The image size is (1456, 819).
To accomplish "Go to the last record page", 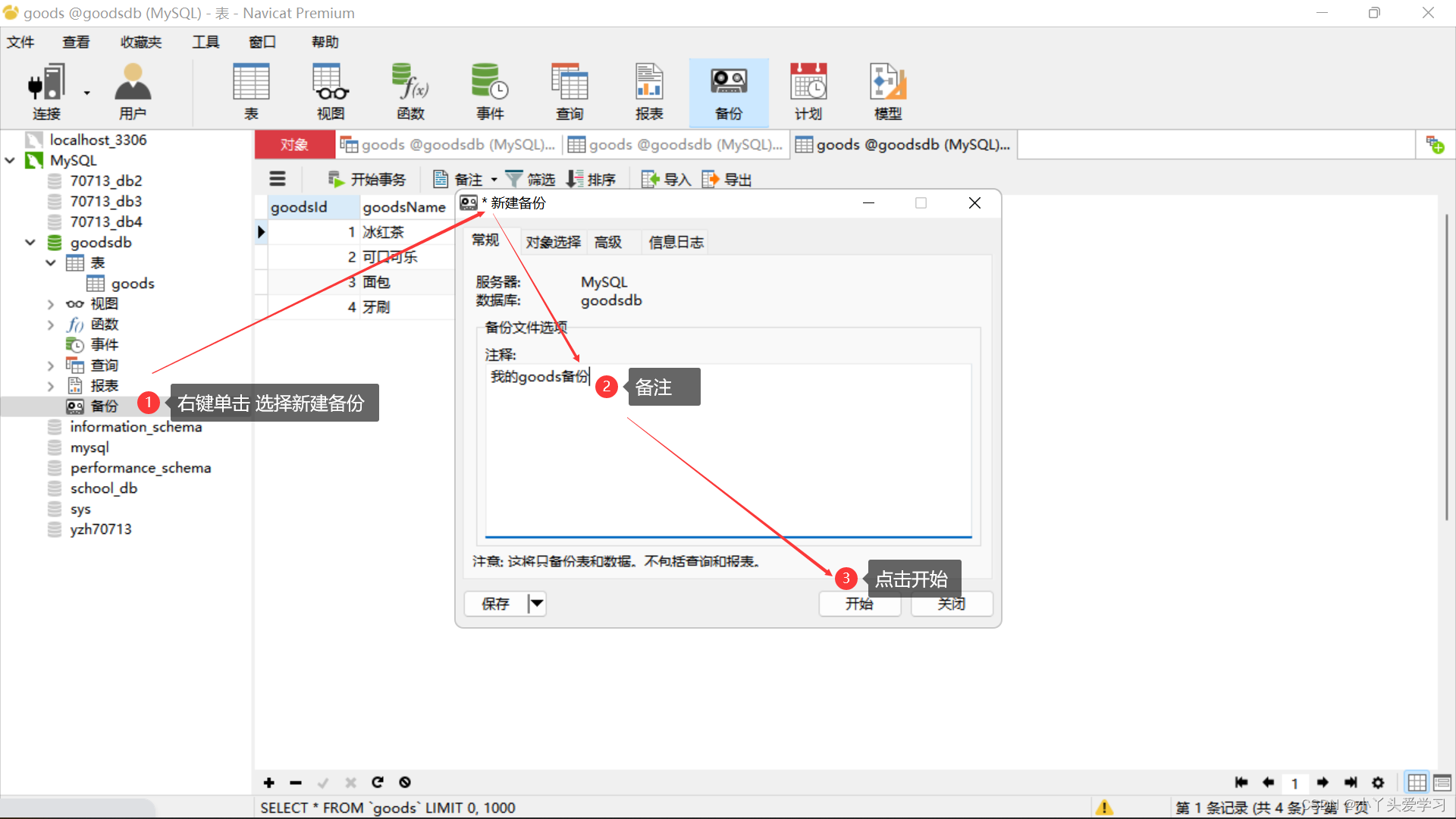I will tap(1351, 783).
